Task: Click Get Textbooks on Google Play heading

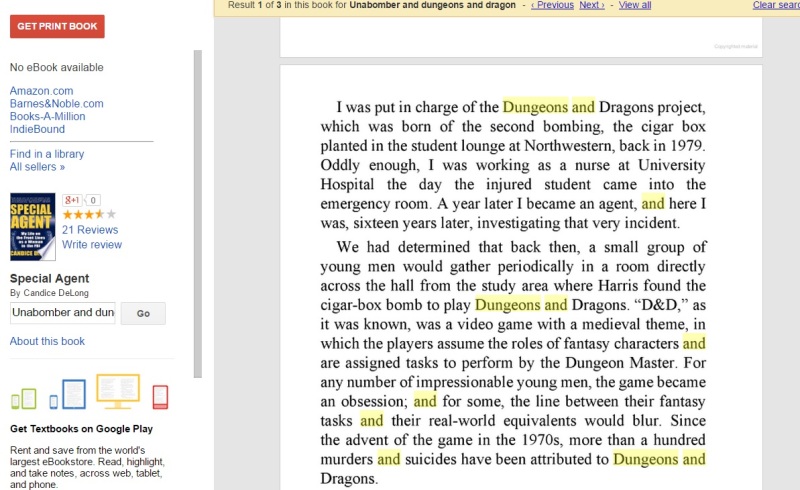Action: point(82,429)
